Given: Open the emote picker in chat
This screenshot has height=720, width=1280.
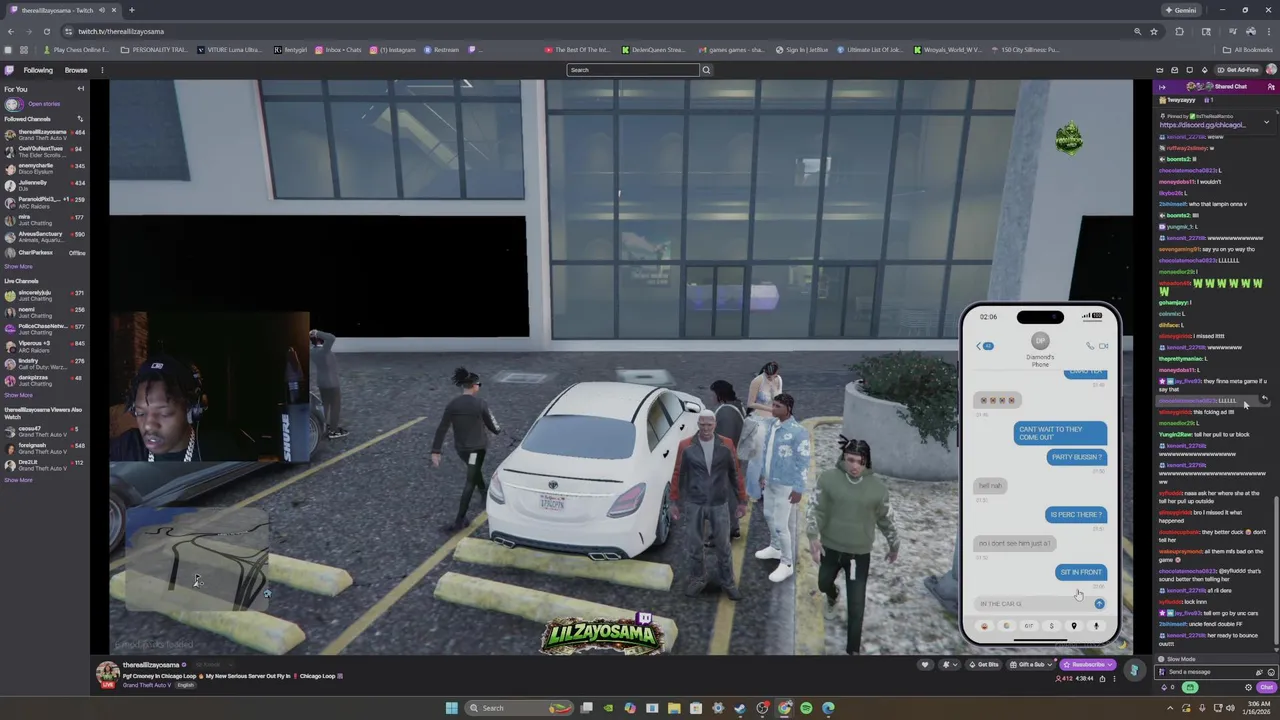Looking at the screenshot, I should tap(1271, 672).
